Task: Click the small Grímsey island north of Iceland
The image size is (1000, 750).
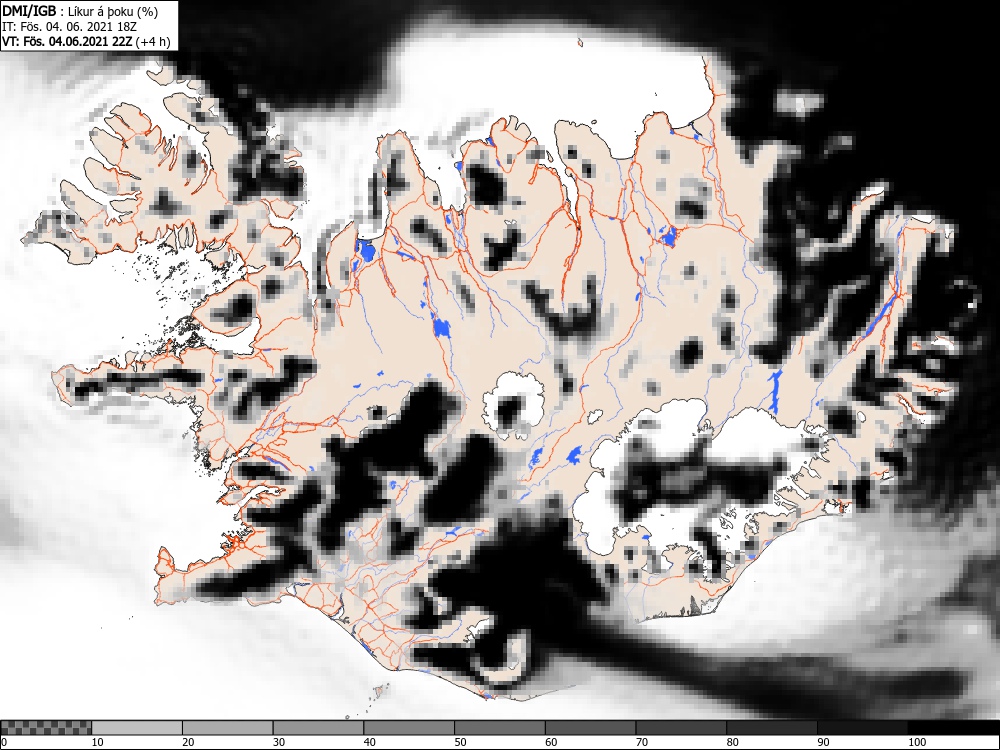Action: point(580,43)
